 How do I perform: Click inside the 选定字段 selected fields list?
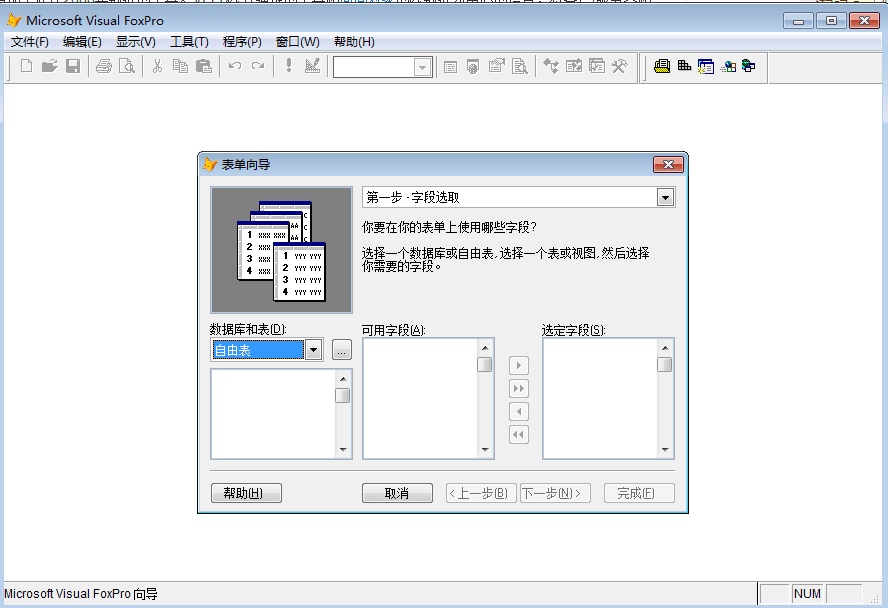coord(600,399)
